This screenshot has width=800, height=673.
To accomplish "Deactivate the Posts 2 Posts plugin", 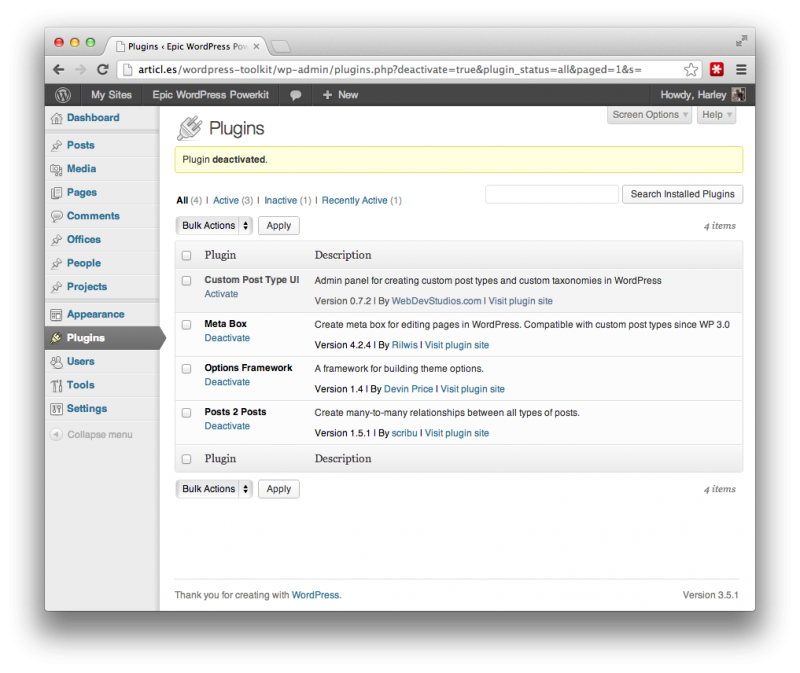I will point(227,426).
